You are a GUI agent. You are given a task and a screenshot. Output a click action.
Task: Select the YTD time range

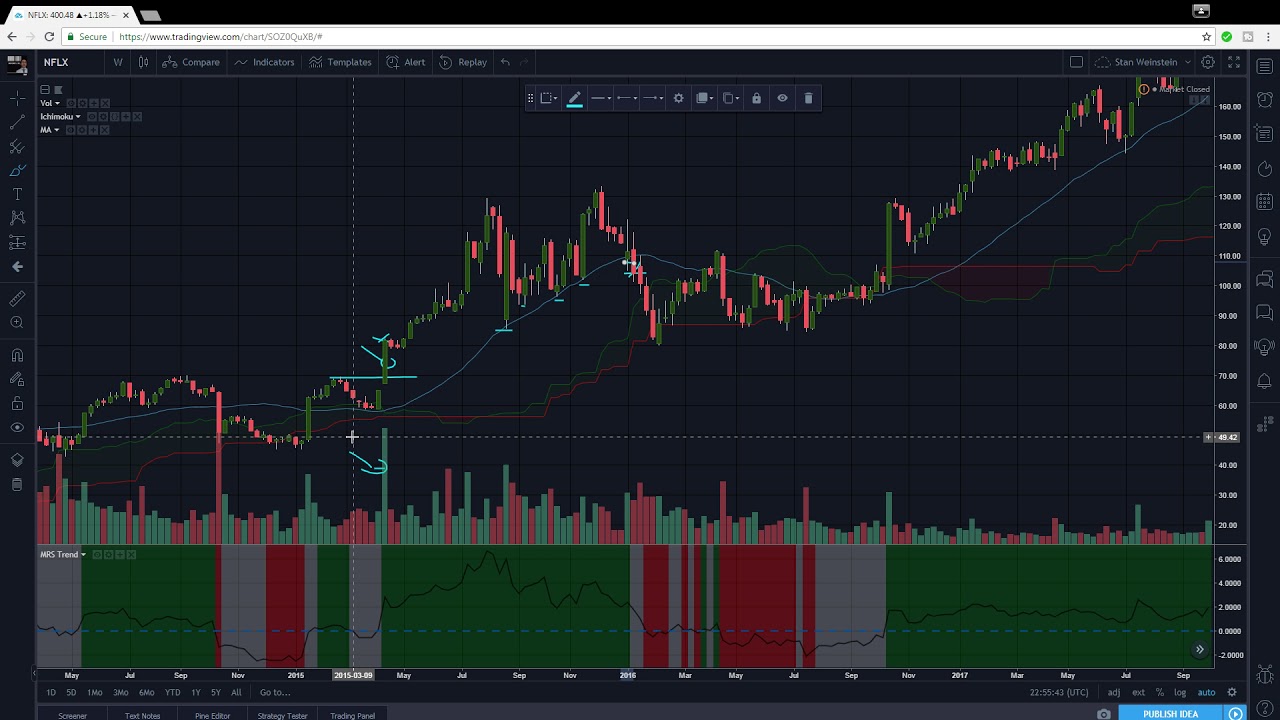tap(172, 692)
